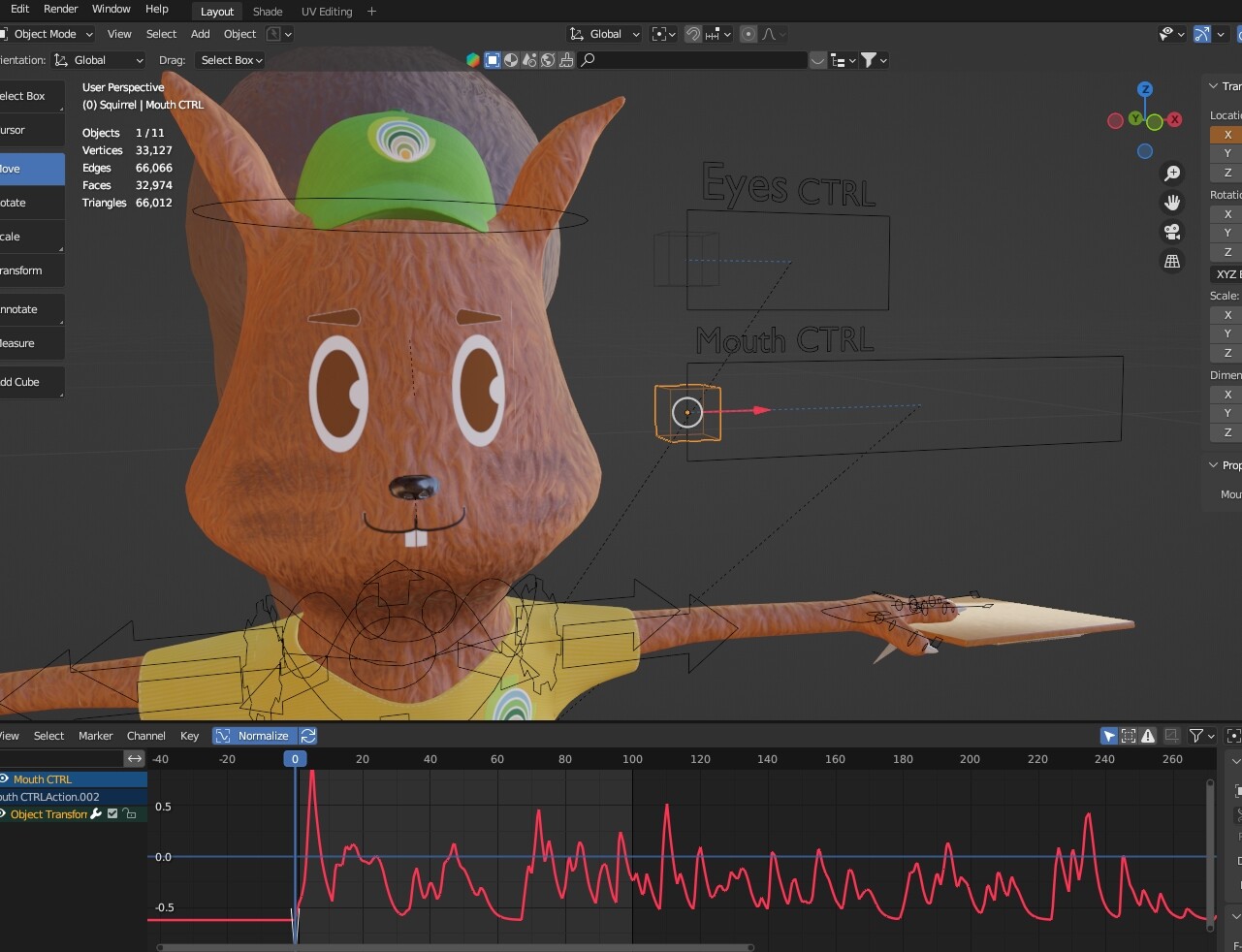Collapse the Transform panel
This screenshot has height=952, width=1242.
[1214, 86]
